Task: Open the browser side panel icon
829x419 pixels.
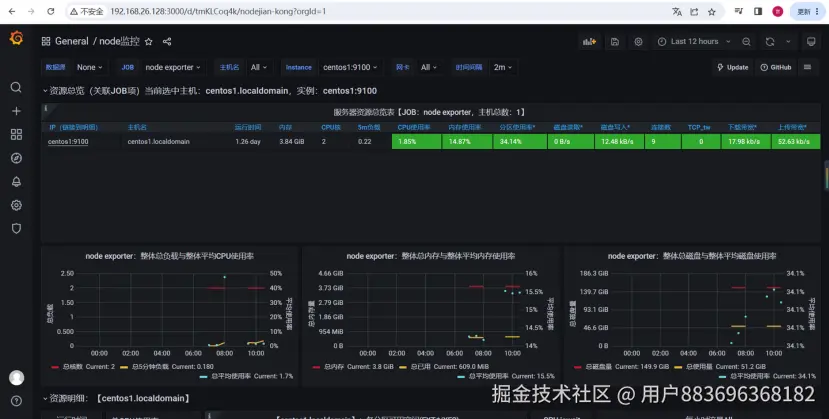Action: pos(758,11)
